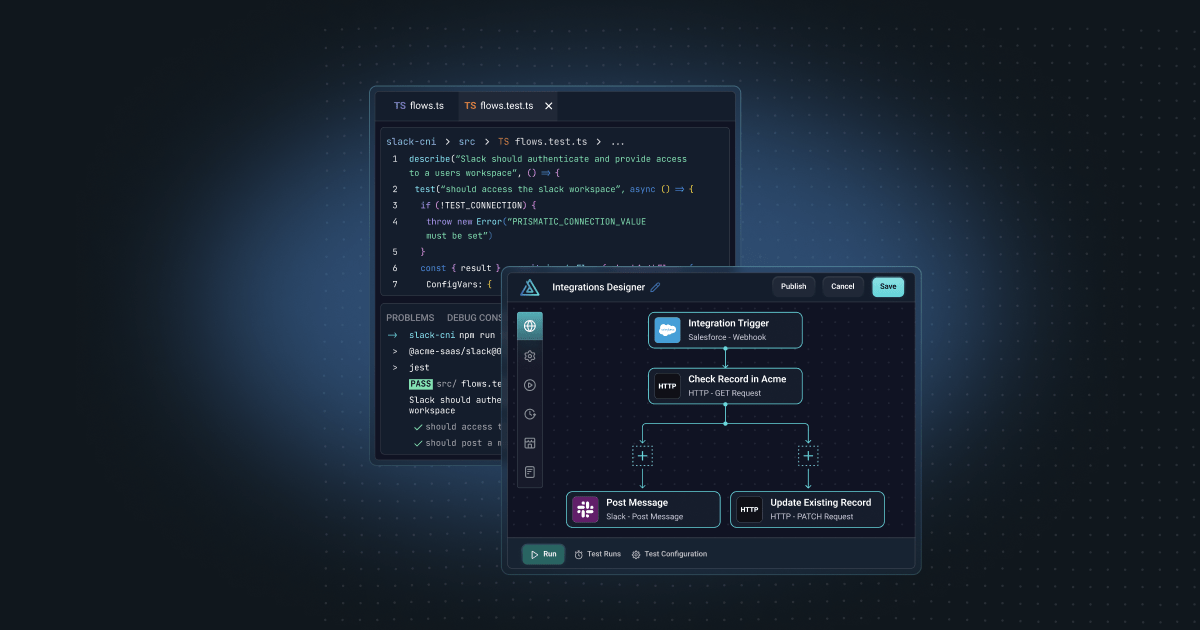
Task: Open Test Configuration
Action: pyautogui.click(x=669, y=554)
